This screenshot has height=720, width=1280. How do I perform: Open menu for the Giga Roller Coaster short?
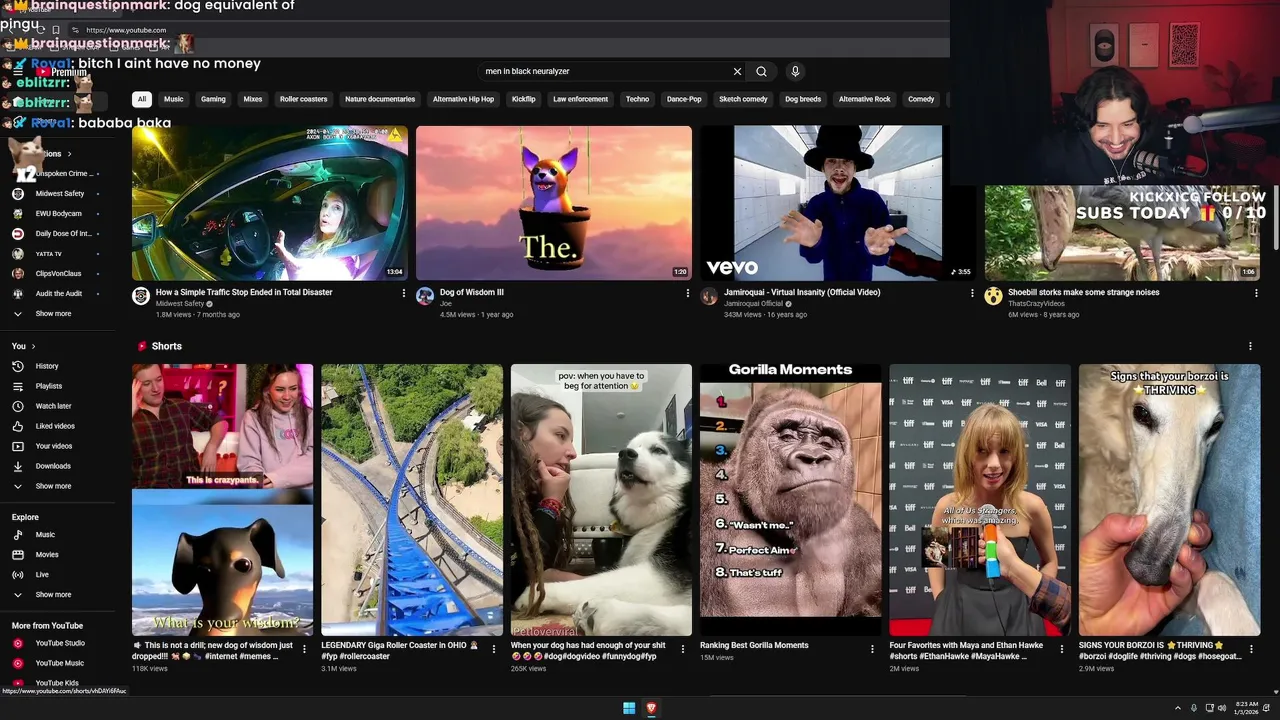493,649
